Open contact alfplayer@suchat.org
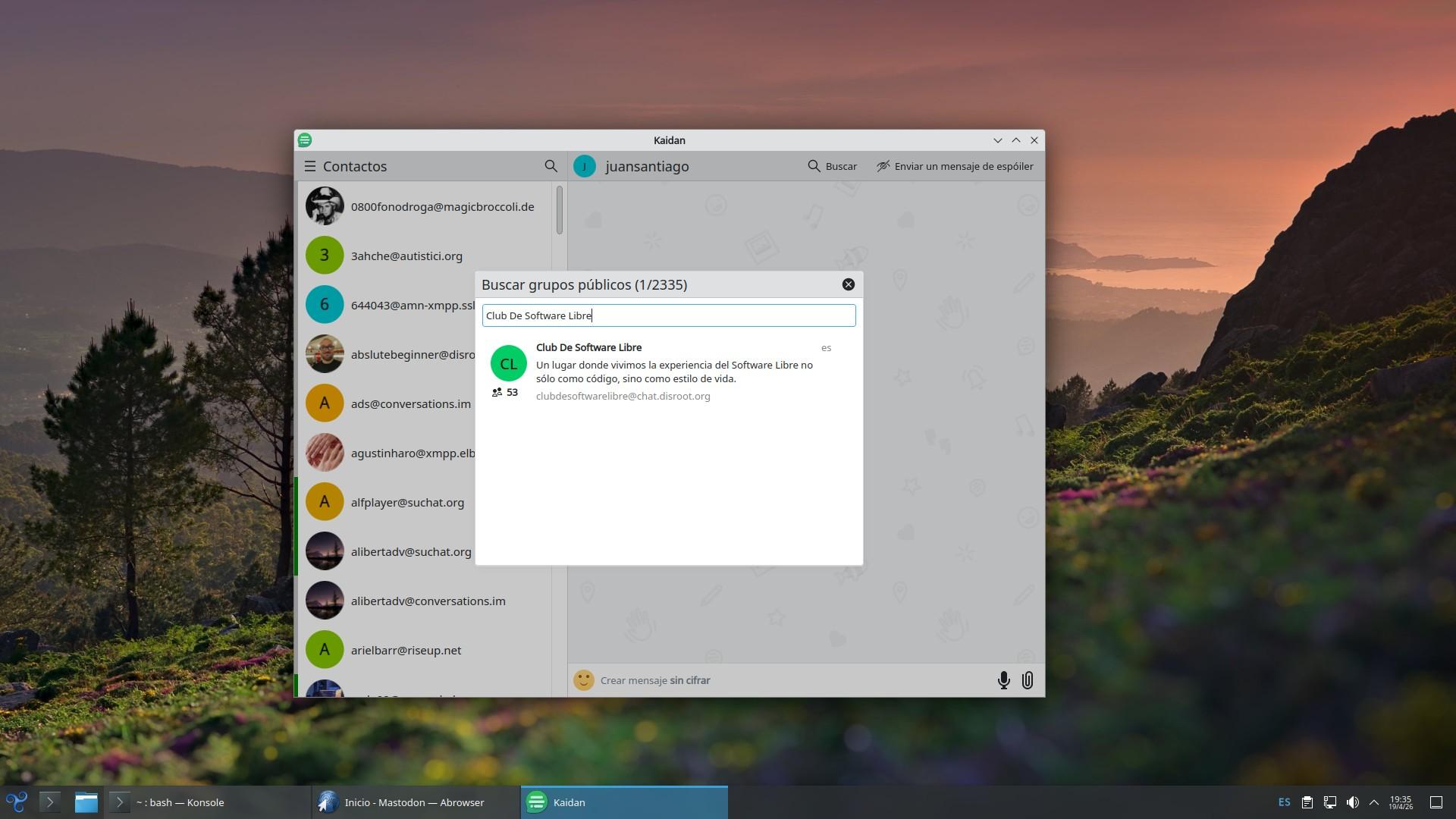 pos(387,502)
